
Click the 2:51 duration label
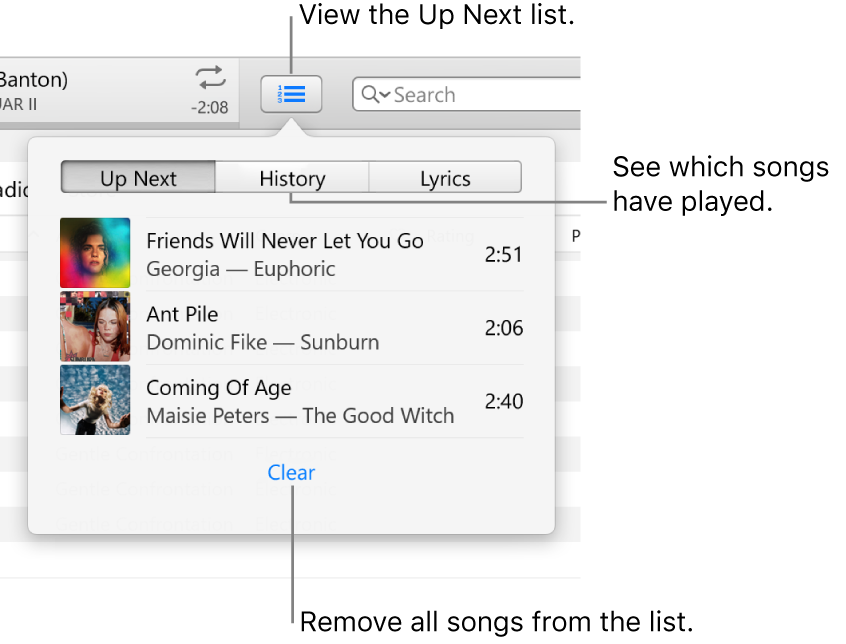[503, 254]
